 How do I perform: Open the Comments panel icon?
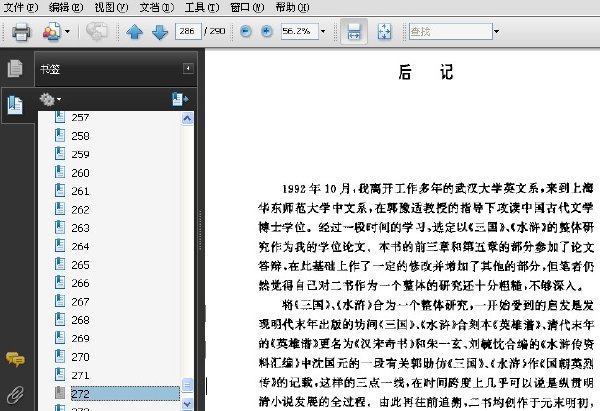(15, 359)
